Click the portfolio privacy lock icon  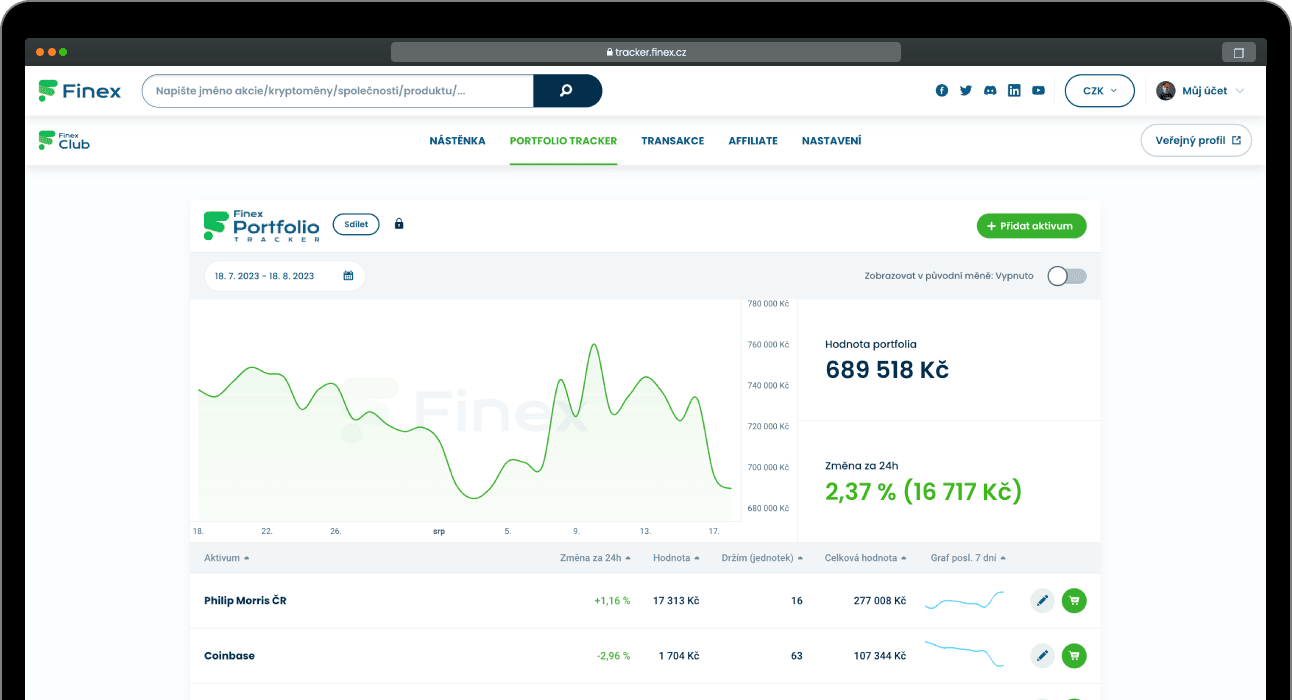click(399, 224)
